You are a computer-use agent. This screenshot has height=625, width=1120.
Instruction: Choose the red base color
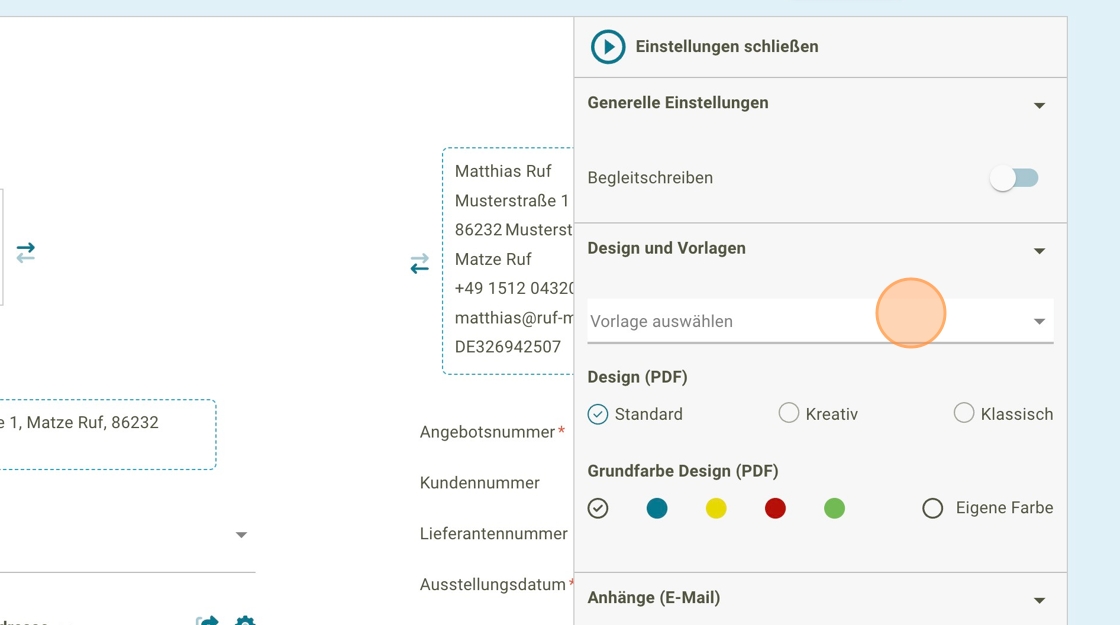(775, 509)
